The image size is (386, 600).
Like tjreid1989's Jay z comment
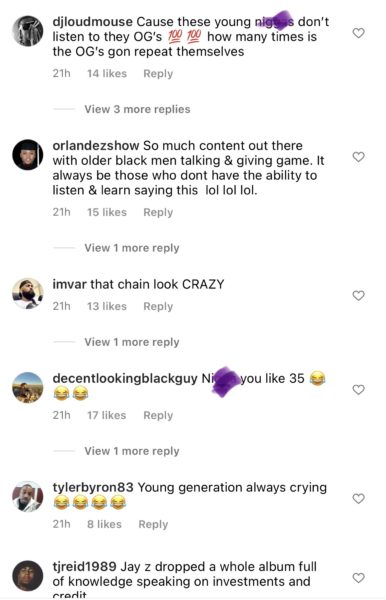pyautogui.click(x=358, y=578)
